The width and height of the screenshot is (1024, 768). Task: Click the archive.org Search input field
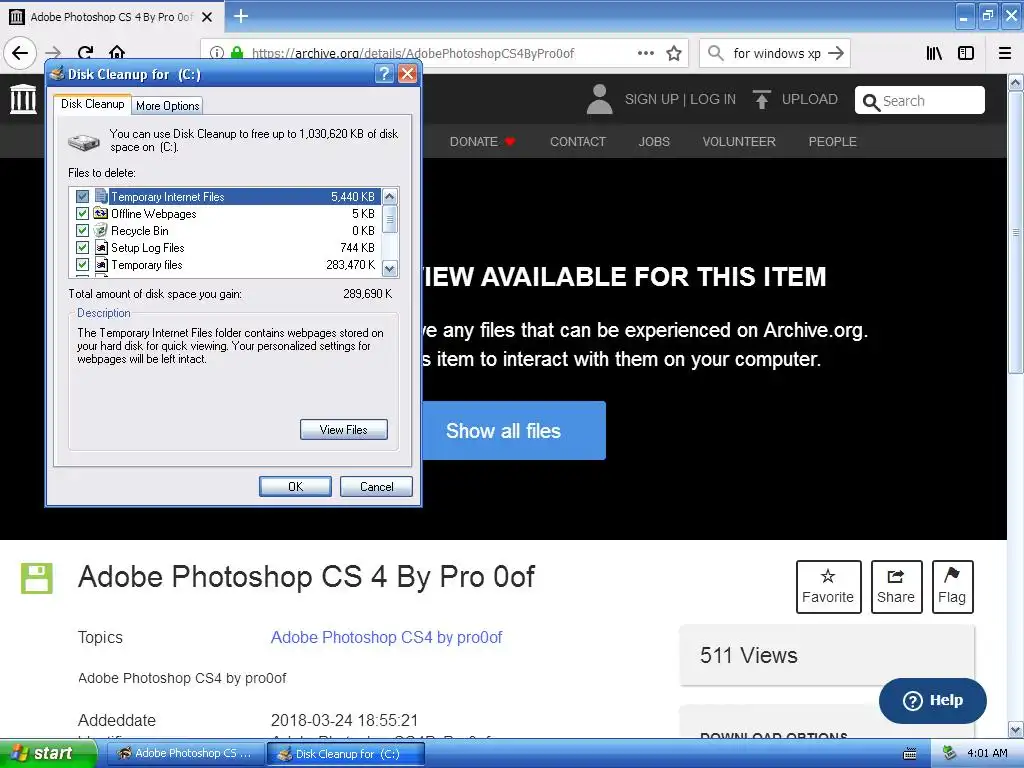click(x=920, y=101)
